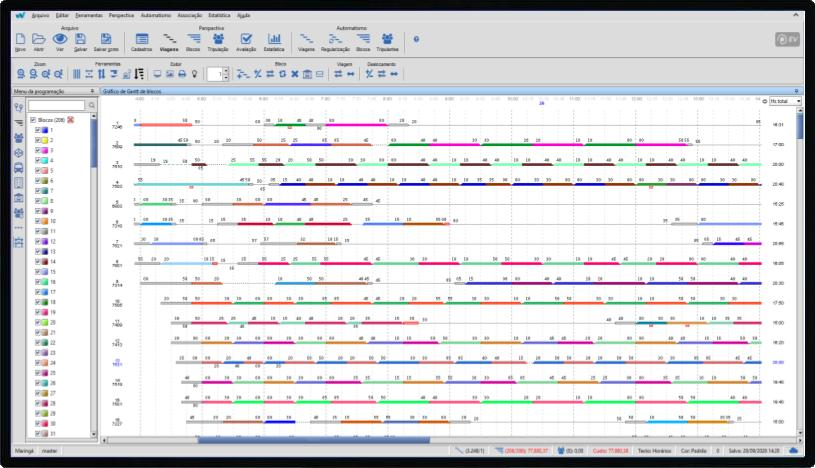The image size is (815, 468).
Task: Open the Perspectiva menu
Action: [122, 16]
